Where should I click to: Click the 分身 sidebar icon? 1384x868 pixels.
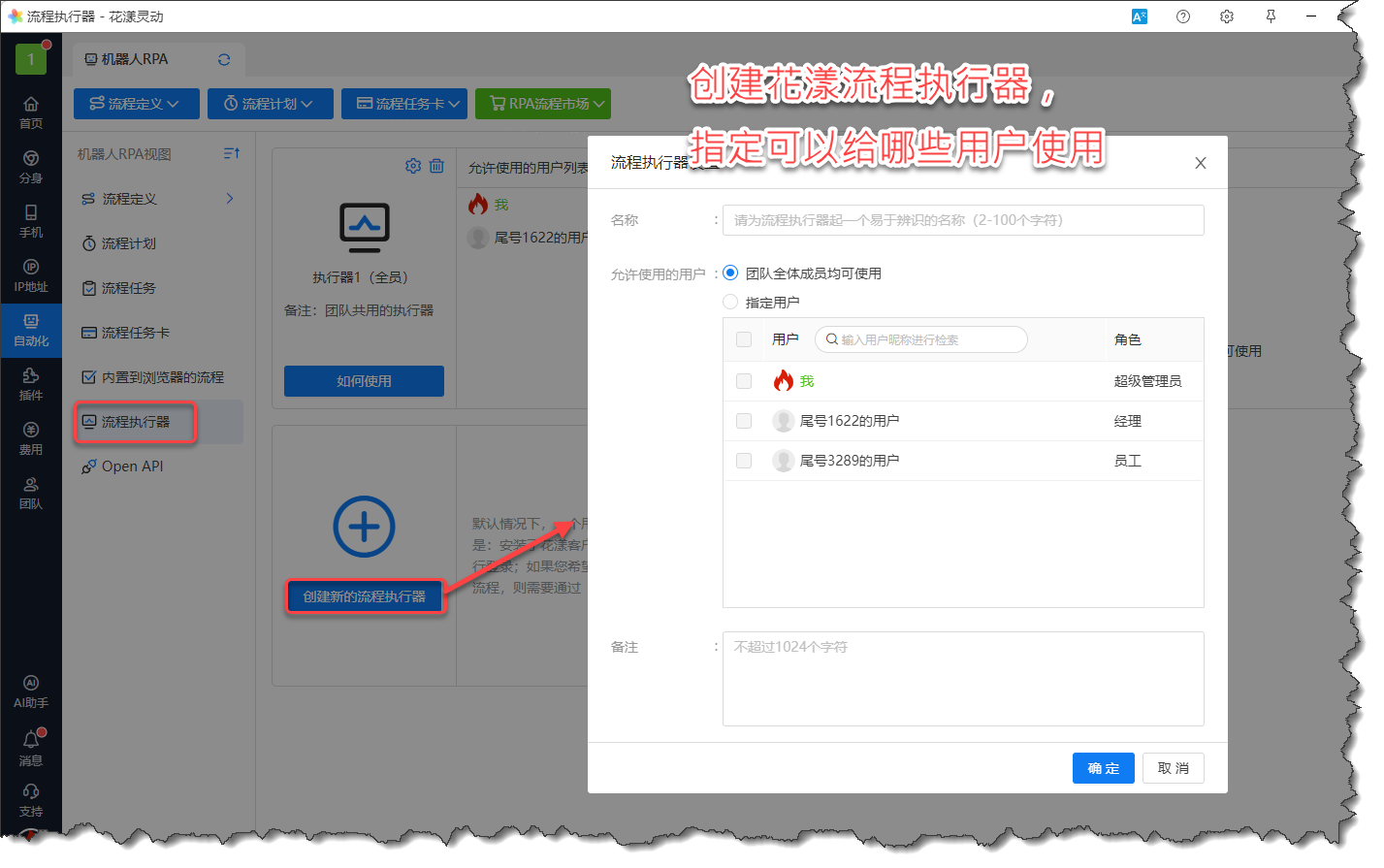click(x=31, y=166)
